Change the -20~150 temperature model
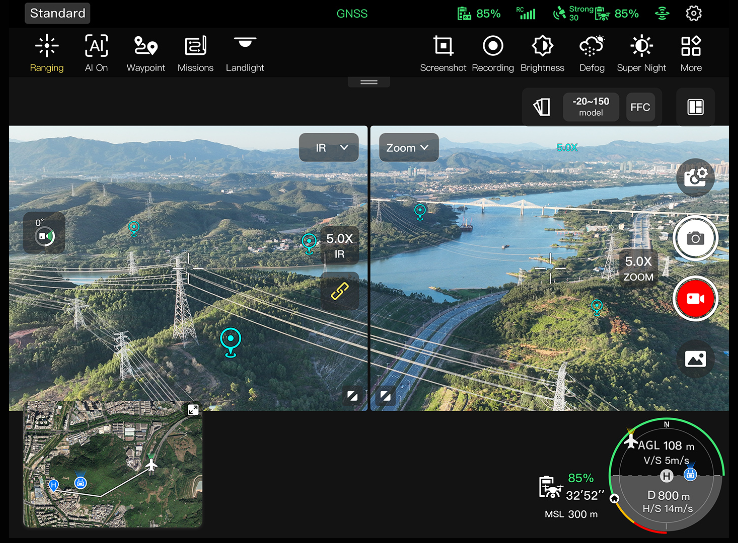738x543 pixels. [591, 107]
